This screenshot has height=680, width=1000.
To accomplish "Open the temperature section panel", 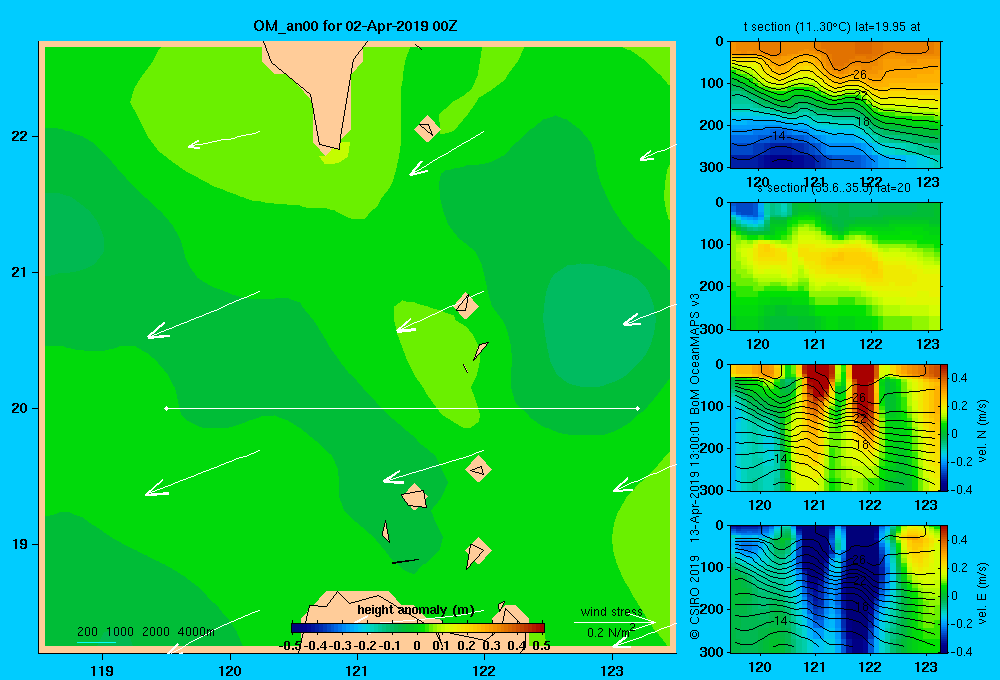I will click(835, 105).
